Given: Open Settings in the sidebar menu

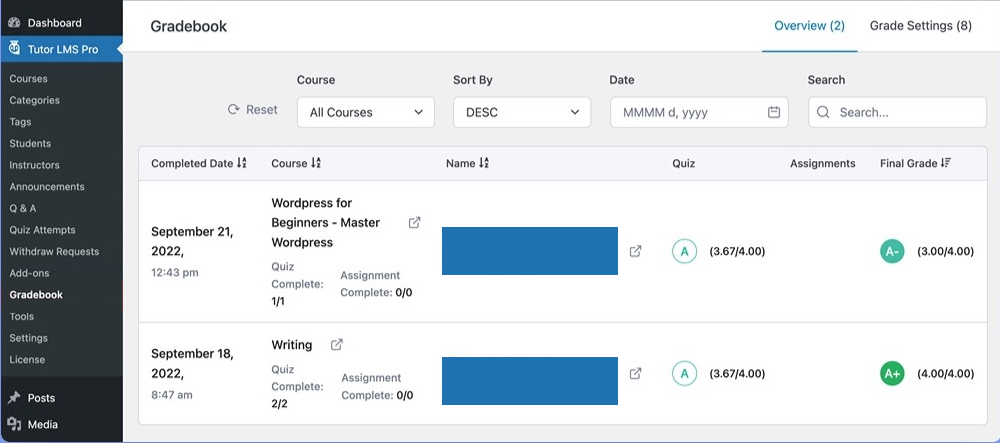Looking at the screenshot, I should (x=29, y=338).
